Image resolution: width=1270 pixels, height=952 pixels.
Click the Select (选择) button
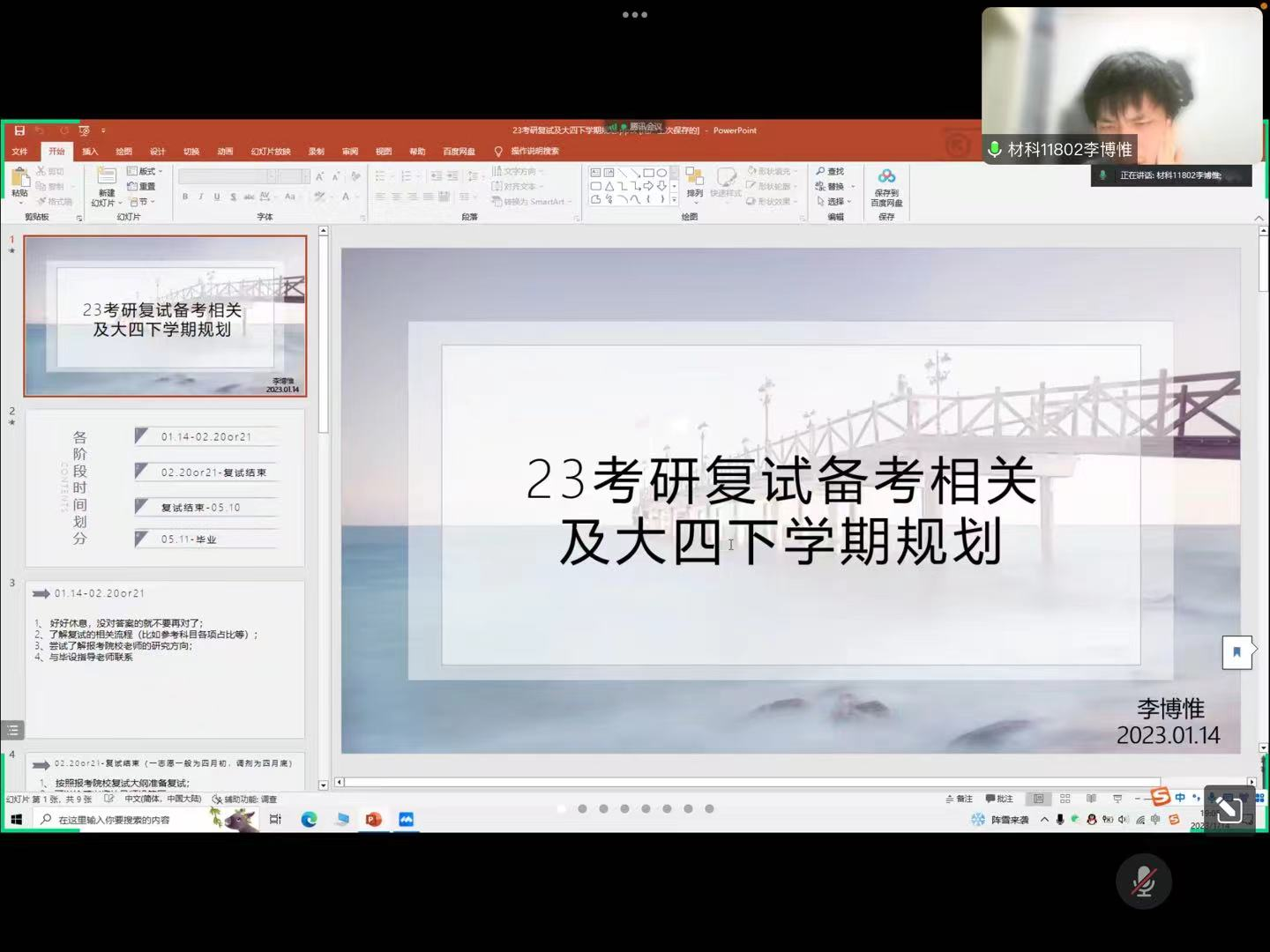(831, 202)
